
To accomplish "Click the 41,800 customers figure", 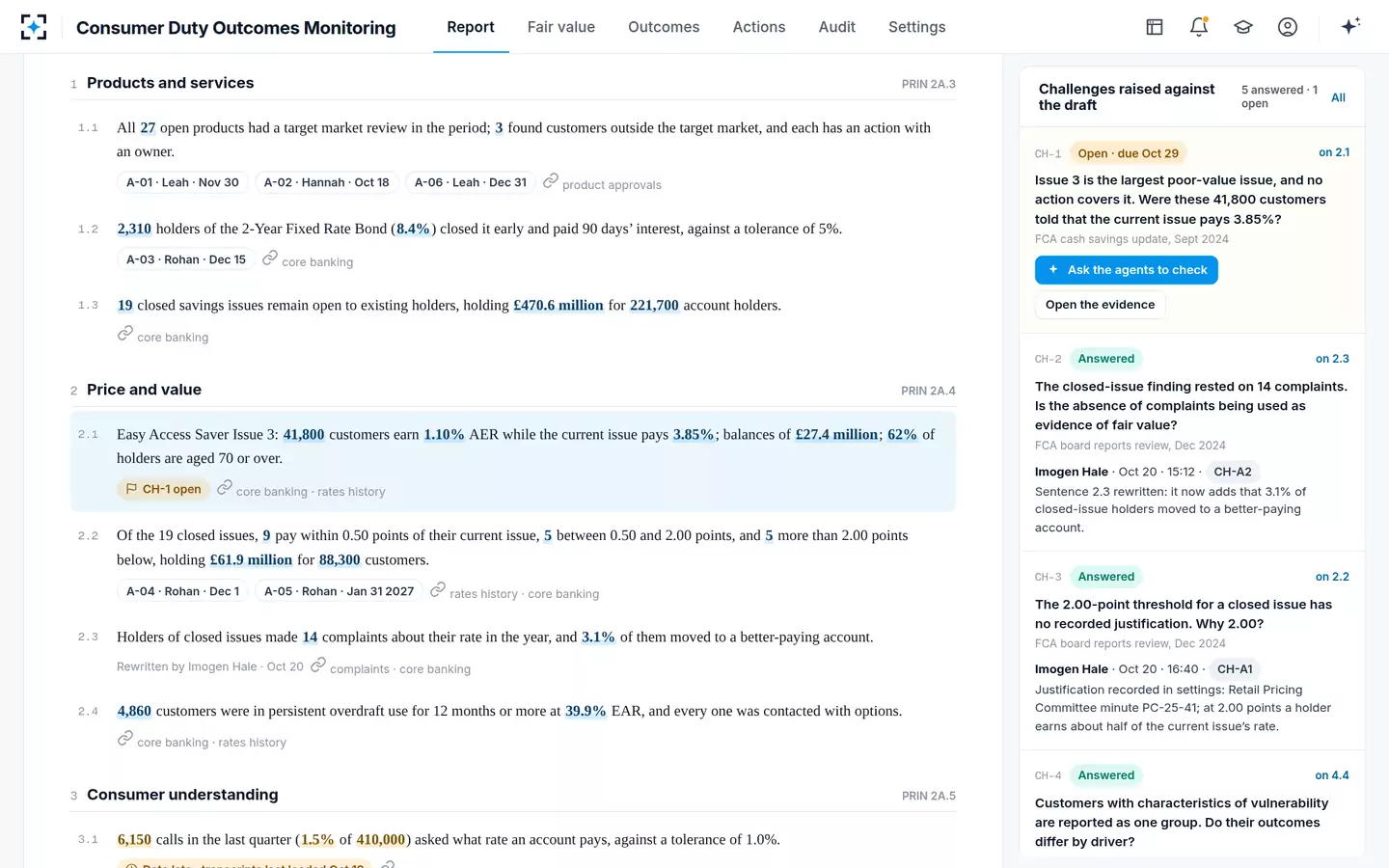I will tap(304, 435).
